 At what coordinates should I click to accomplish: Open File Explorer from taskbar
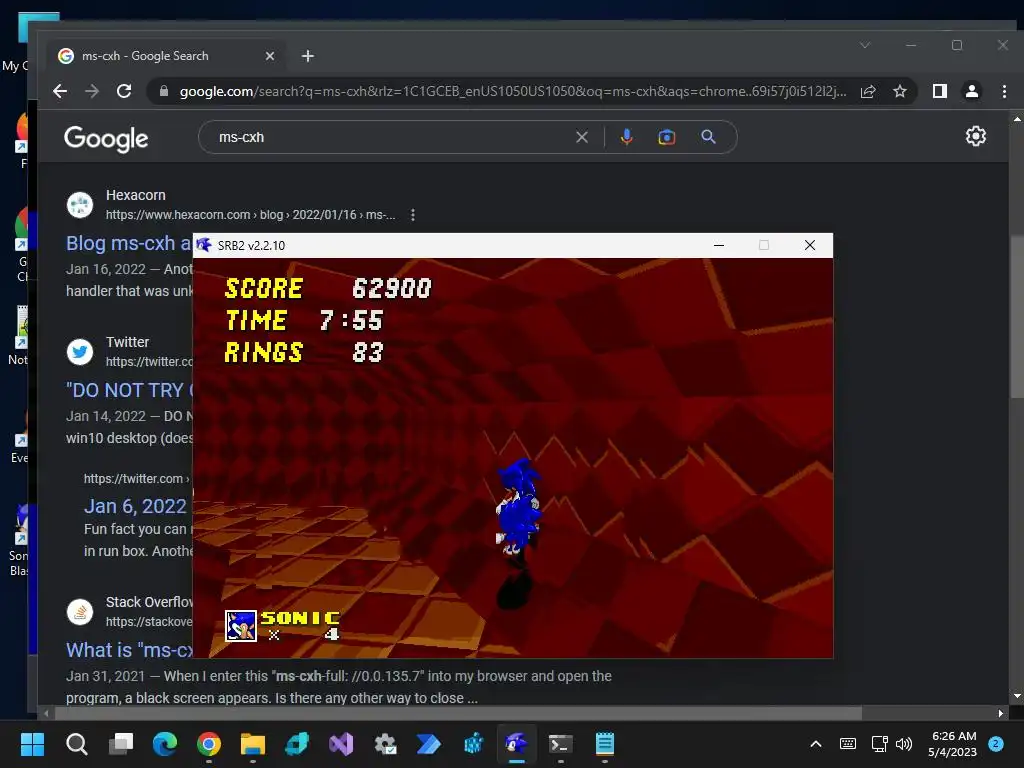[x=253, y=744]
